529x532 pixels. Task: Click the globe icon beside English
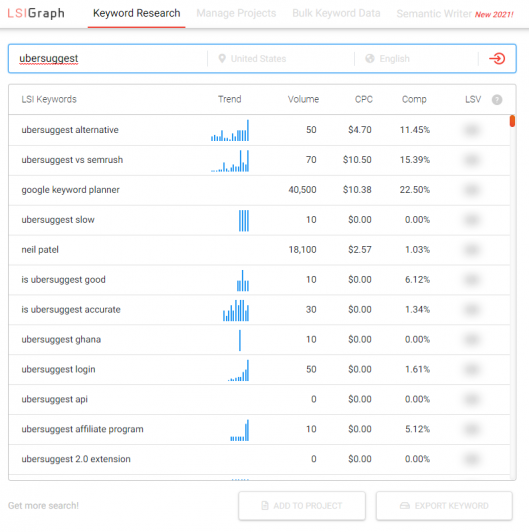[x=370, y=58]
